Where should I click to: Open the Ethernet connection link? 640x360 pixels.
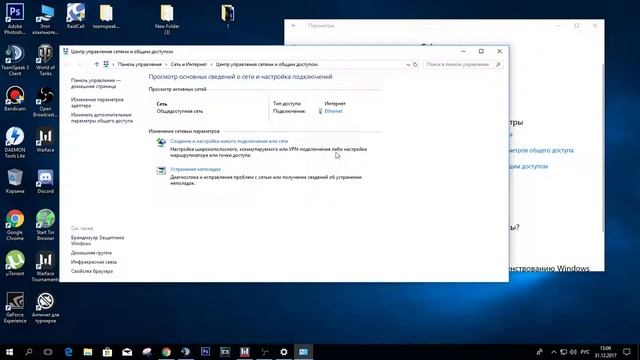[333, 111]
